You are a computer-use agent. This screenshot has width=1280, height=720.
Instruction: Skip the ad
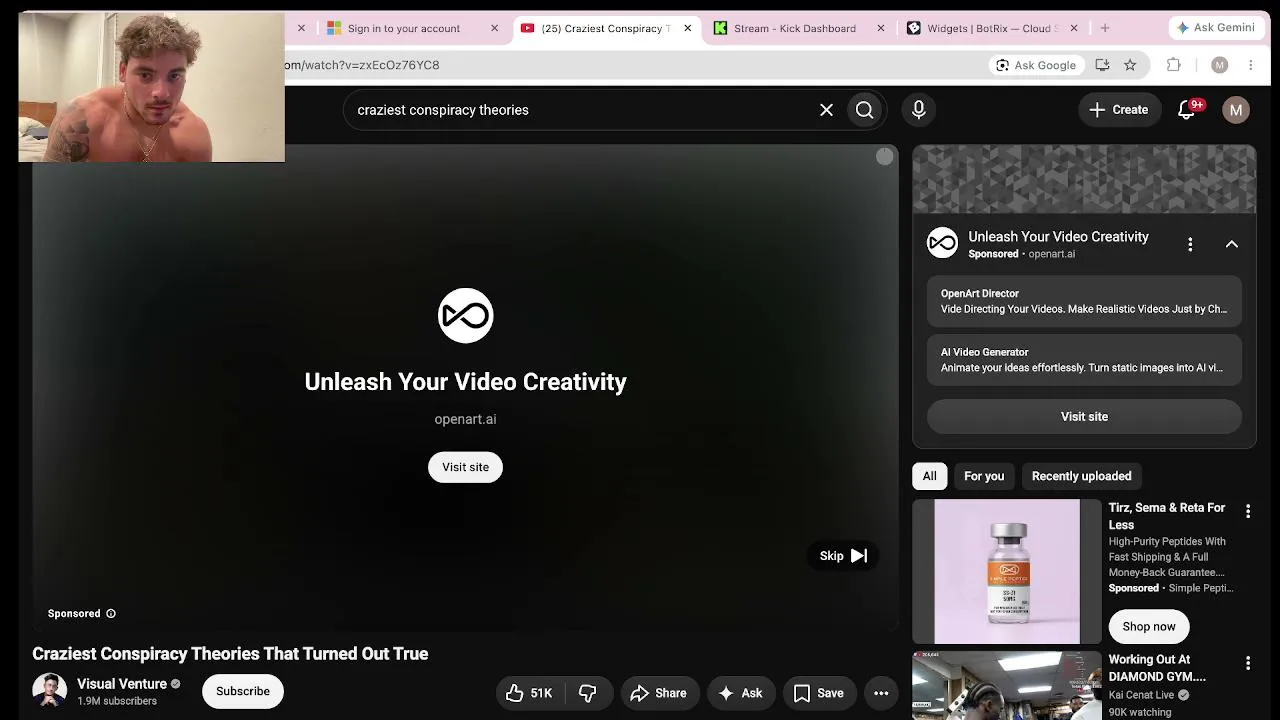[843, 556]
